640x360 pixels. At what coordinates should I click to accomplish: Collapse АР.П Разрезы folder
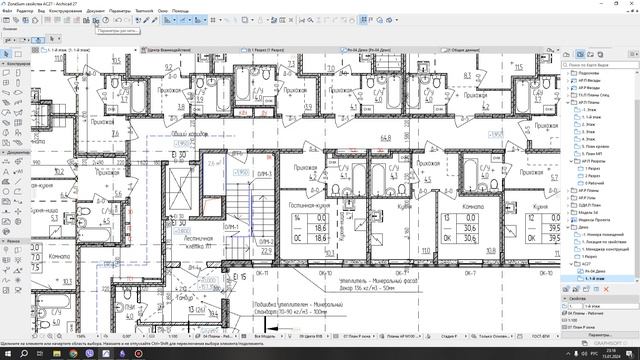pos(571,161)
